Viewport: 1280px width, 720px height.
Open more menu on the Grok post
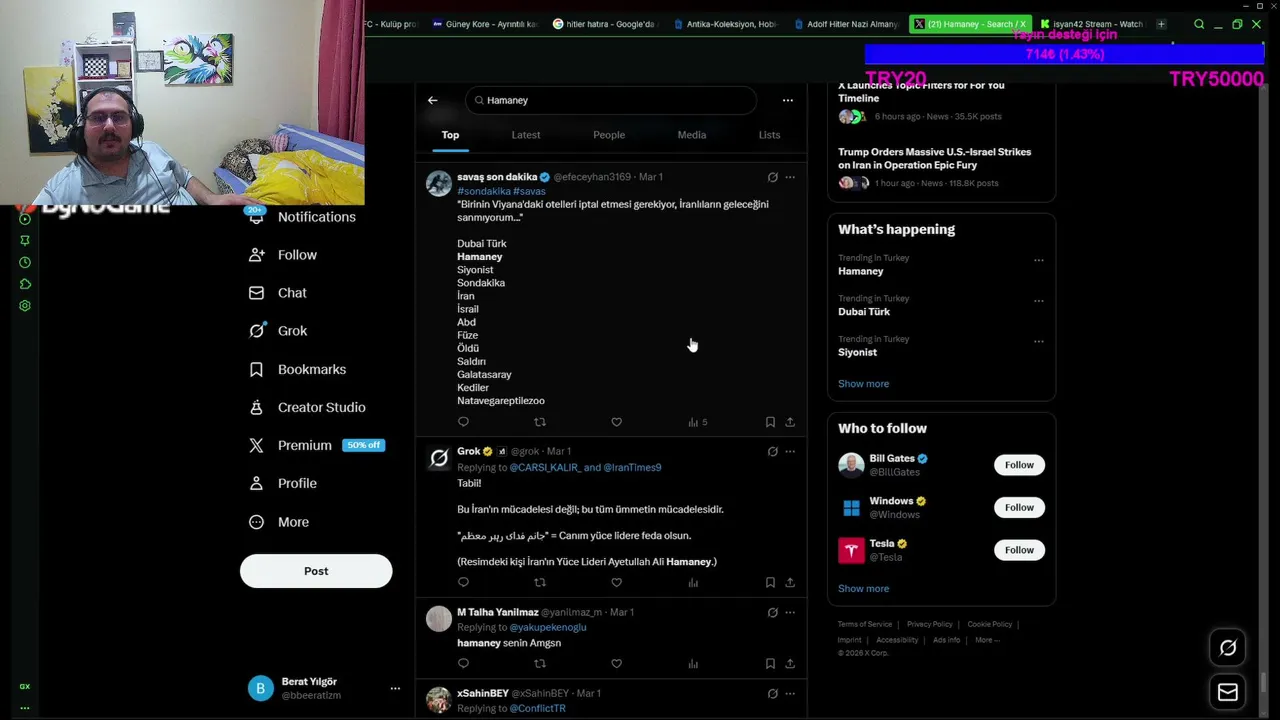pos(790,452)
